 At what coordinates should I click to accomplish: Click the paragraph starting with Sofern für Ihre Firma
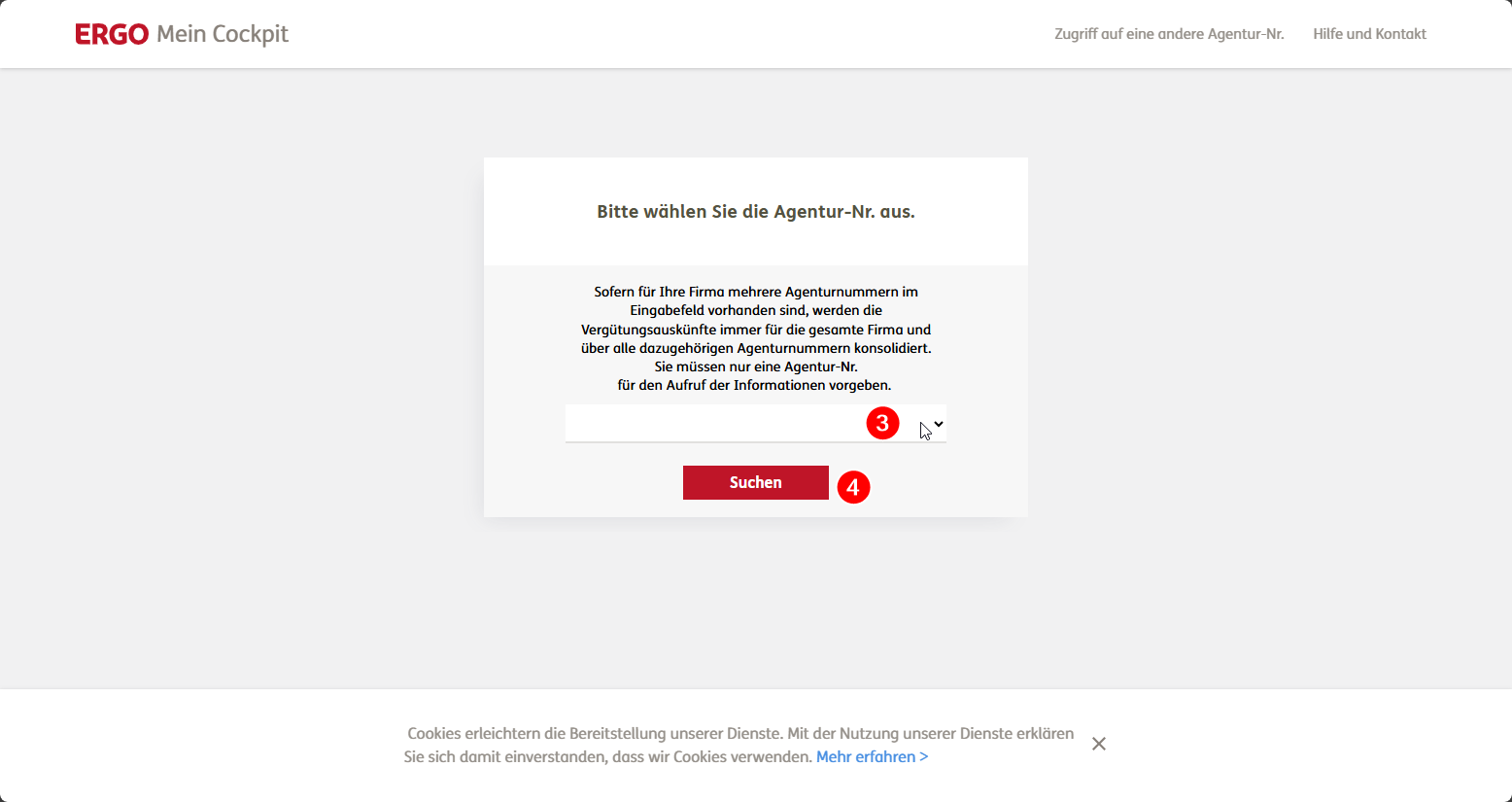tap(756, 338)
